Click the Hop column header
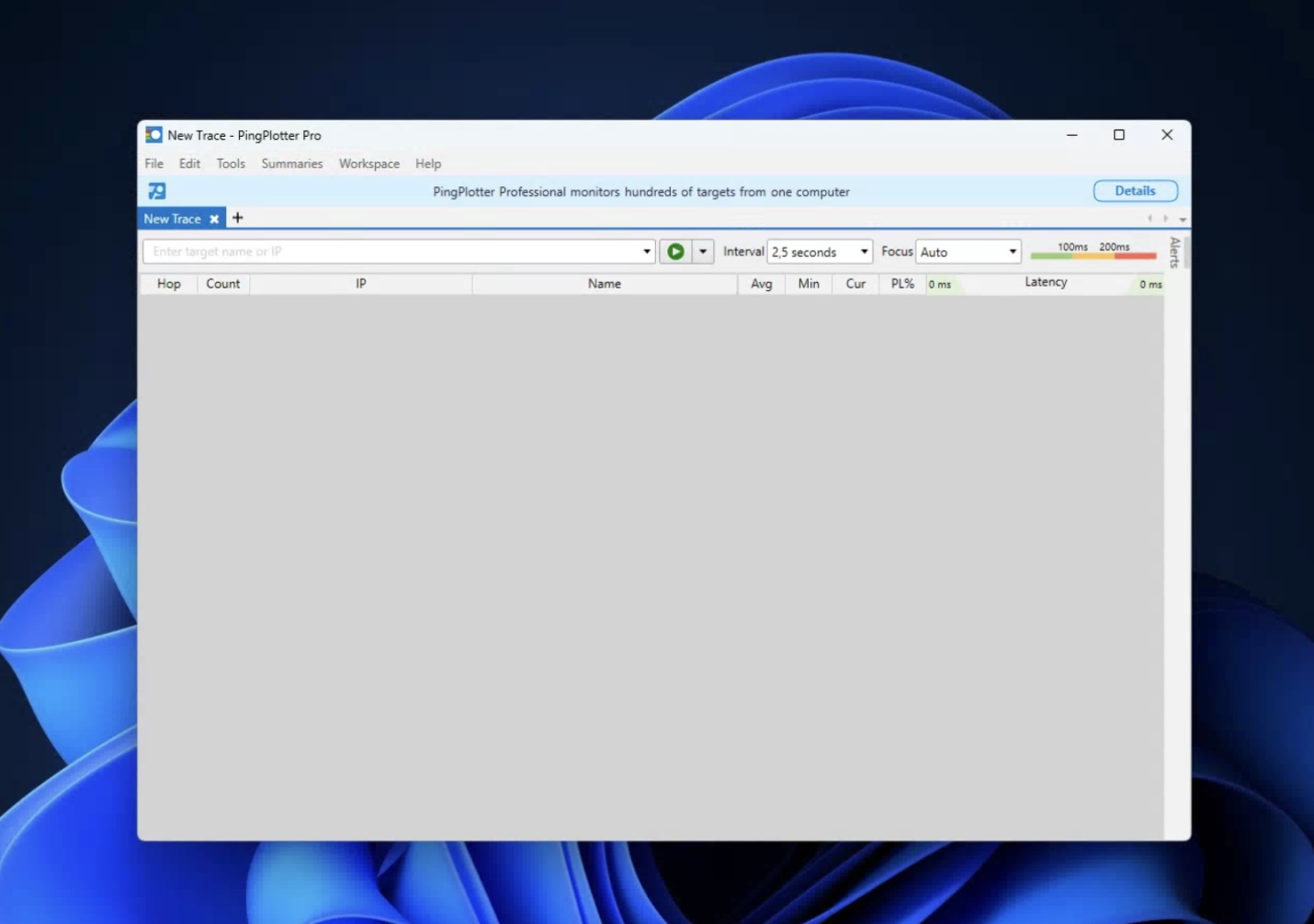This screenshot has height=924, width=1314. pyautogui.click(x=169, y=284)
